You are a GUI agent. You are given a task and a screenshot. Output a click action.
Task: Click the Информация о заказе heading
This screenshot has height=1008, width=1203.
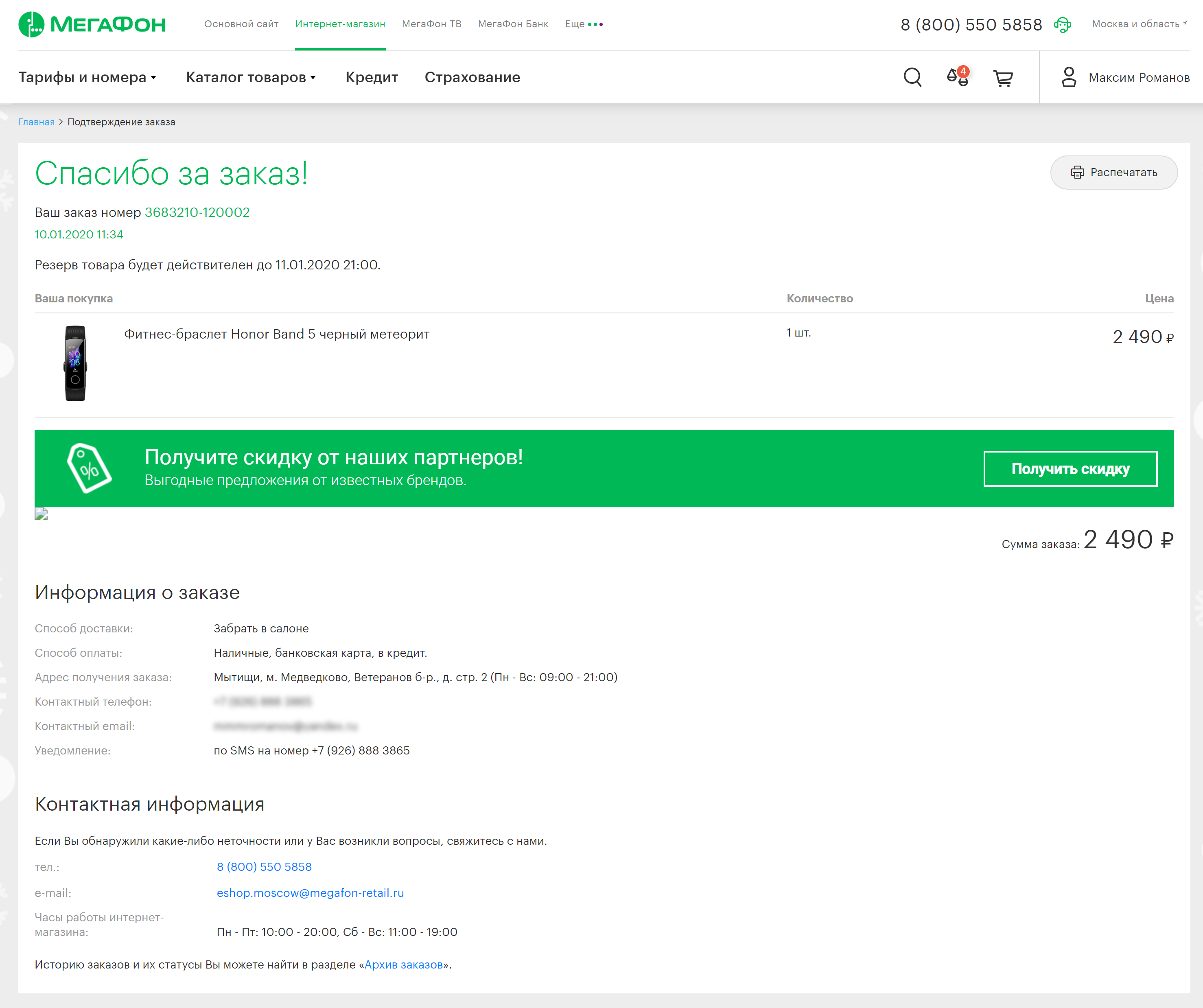coord(138,592)
